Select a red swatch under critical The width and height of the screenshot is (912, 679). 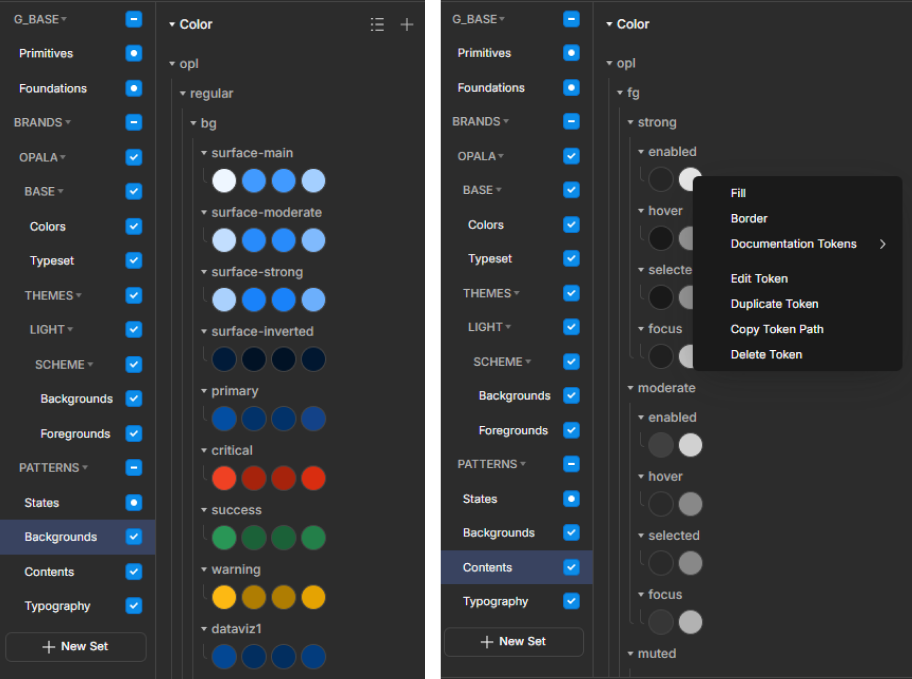[224, 479]
